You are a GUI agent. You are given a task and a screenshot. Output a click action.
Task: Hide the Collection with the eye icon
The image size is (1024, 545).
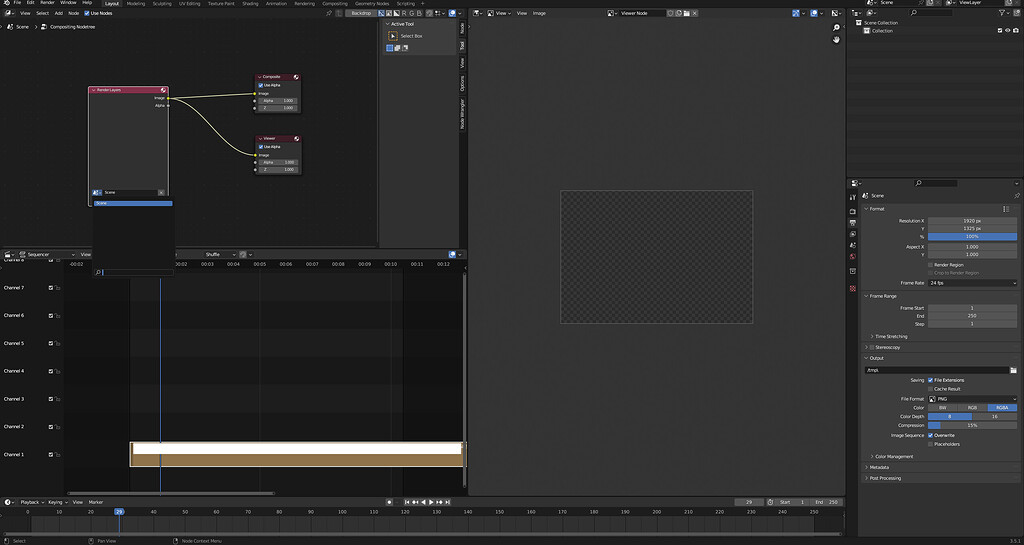coord(1008,31)
